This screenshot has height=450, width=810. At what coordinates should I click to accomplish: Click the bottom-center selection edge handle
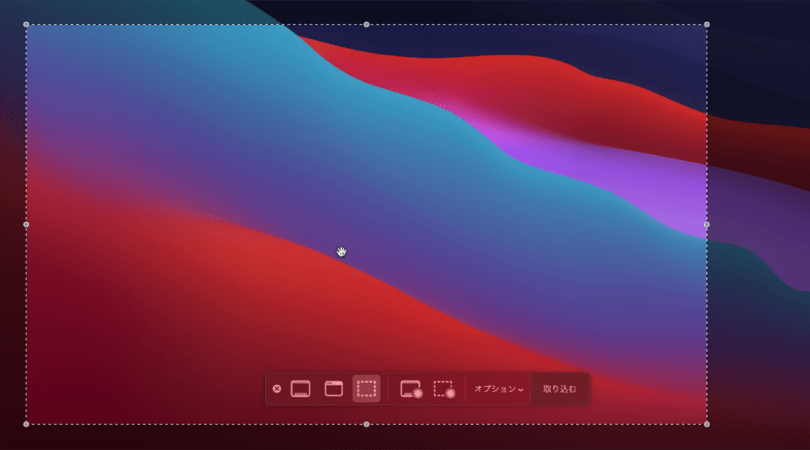click(366, 424)
